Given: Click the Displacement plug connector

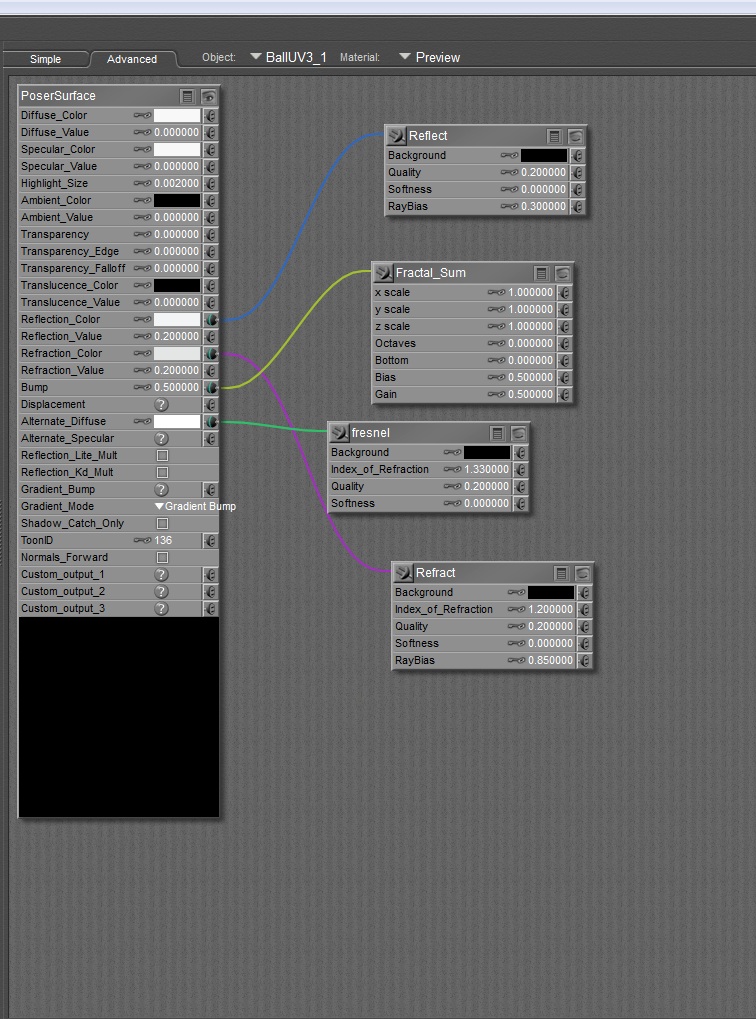Looking at the screenshot, I should [211, 404].
